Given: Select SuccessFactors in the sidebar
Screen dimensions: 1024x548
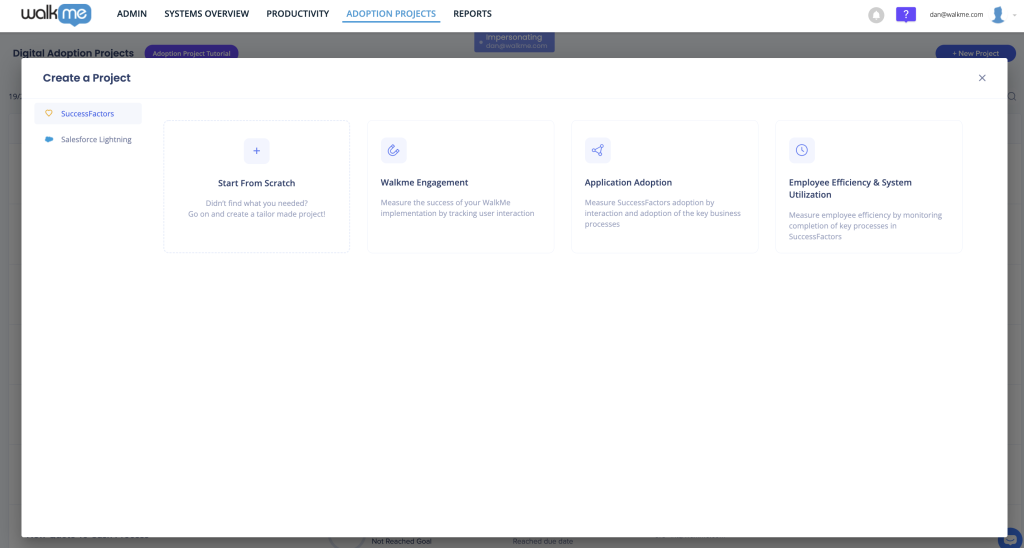Looking at the screenshot, I should tap(87, 113).
